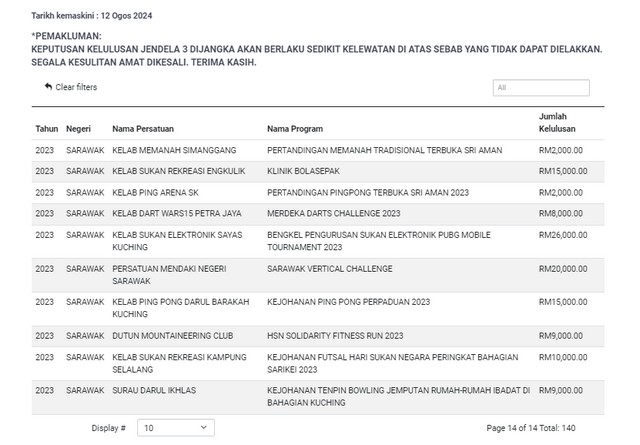Select the KELAB MEMANAH SIMANGGANG row
Viewport: 640px width, 445px height.
click(x=174, y=150)
